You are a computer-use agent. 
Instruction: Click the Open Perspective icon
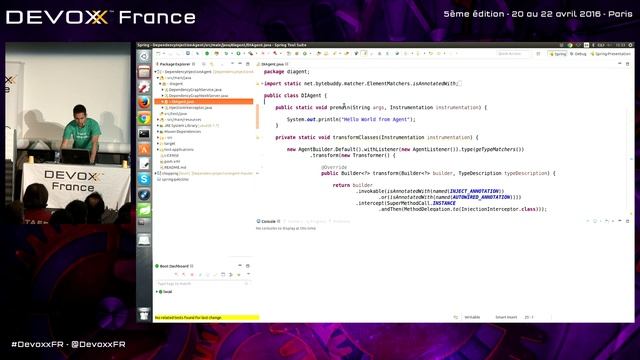538,53
